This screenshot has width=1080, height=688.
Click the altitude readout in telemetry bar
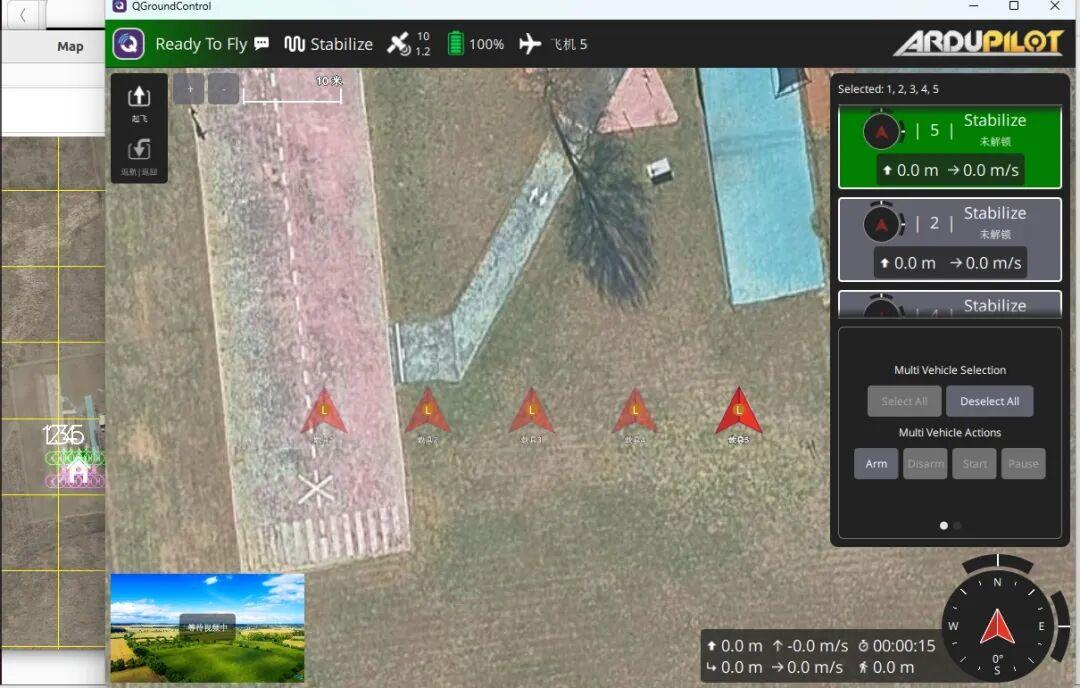coord(734,646)
